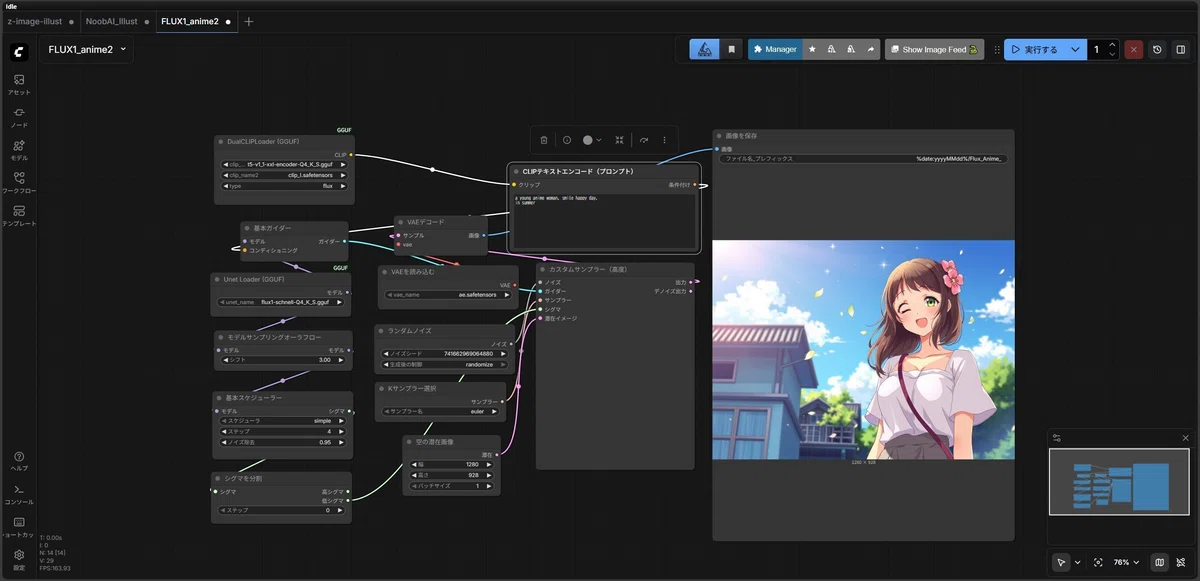
Task: Increase batch count with up stepper arrow
Action: pos(1112,44)
